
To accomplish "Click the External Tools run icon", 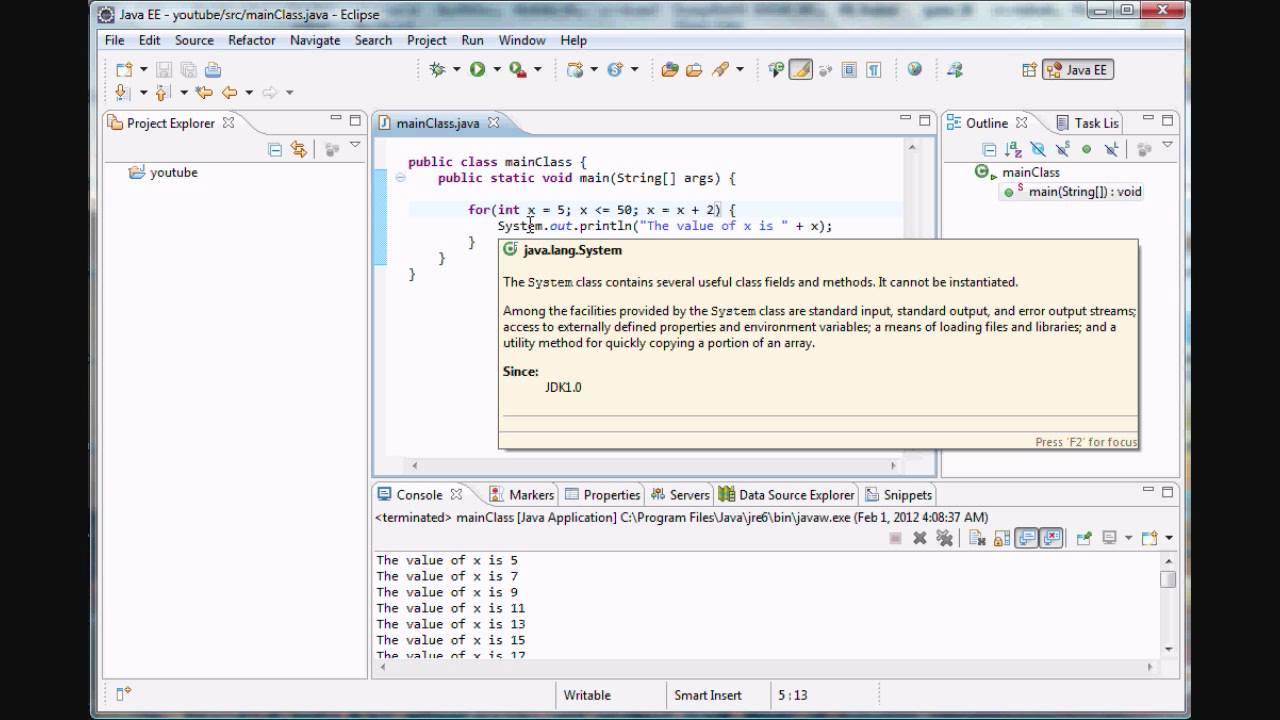I will [x=517, y=70].
